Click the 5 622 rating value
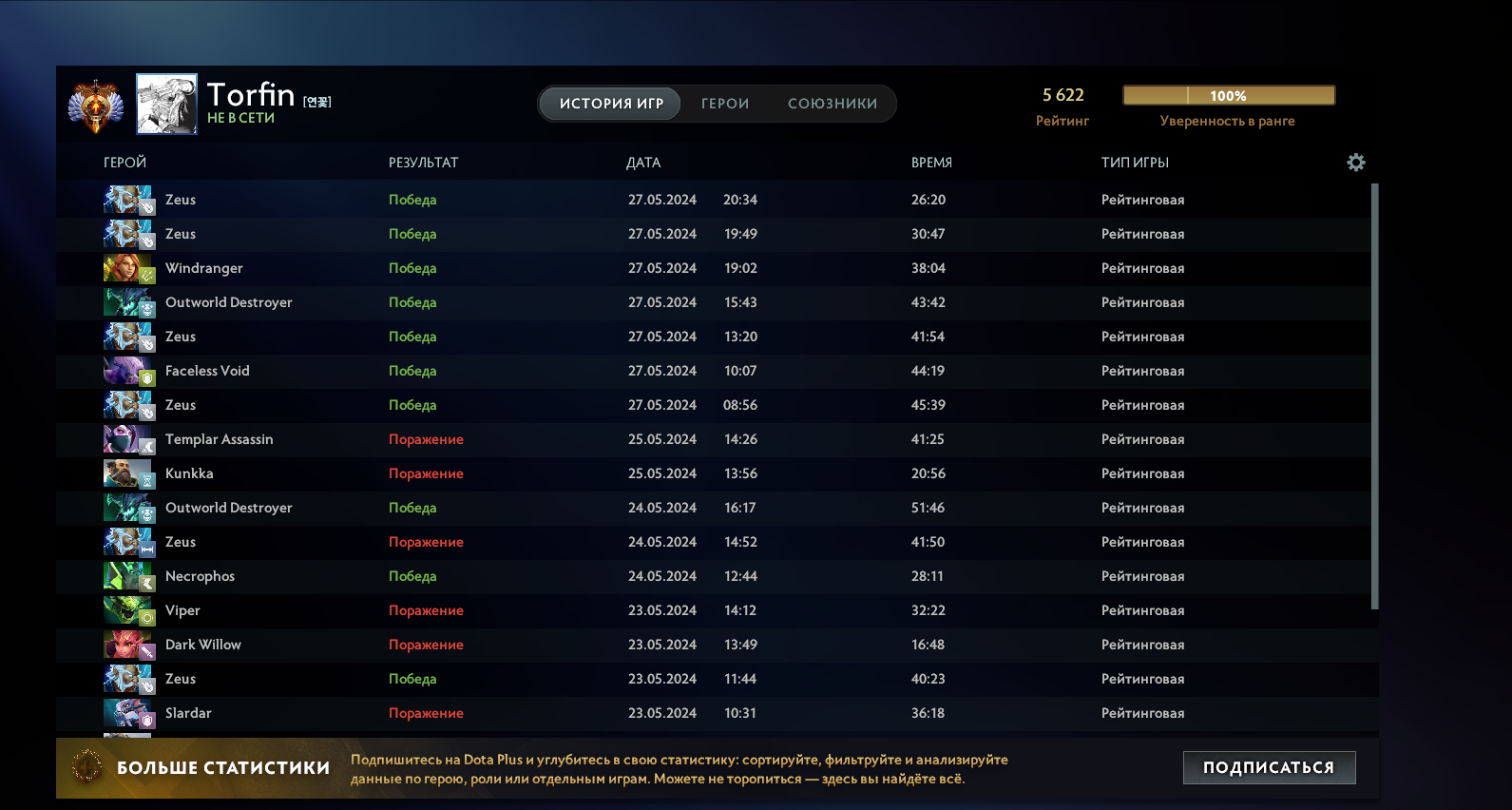 coord(1062,95)
